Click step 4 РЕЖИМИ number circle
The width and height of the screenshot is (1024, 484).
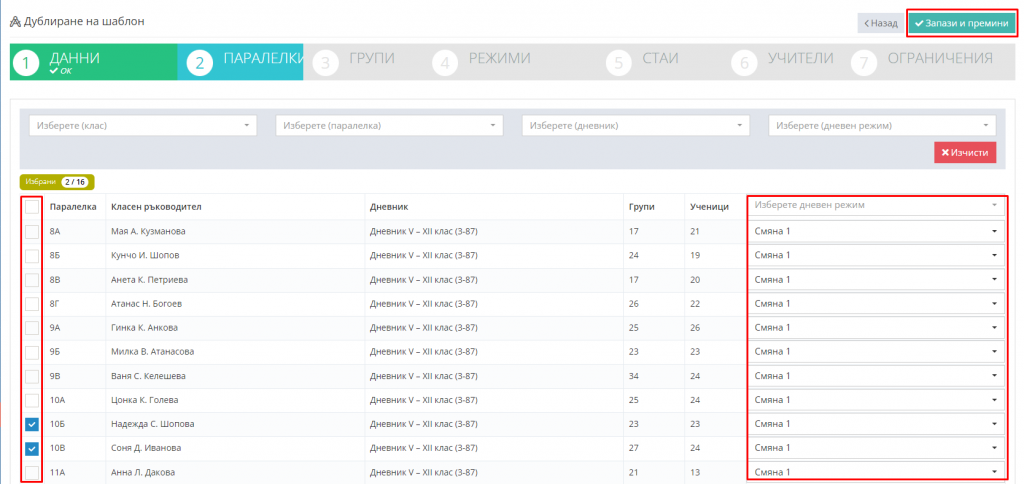pyautogui.click(x=445, y=63)
